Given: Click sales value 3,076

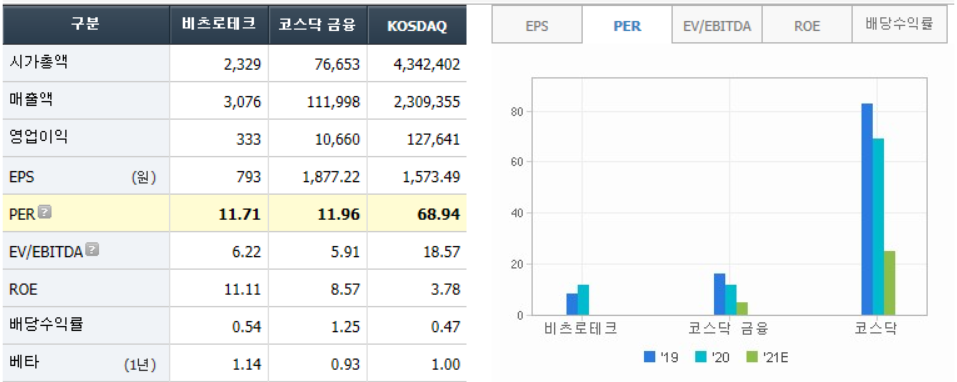Looking at the screenshot, I should point(243,102).
